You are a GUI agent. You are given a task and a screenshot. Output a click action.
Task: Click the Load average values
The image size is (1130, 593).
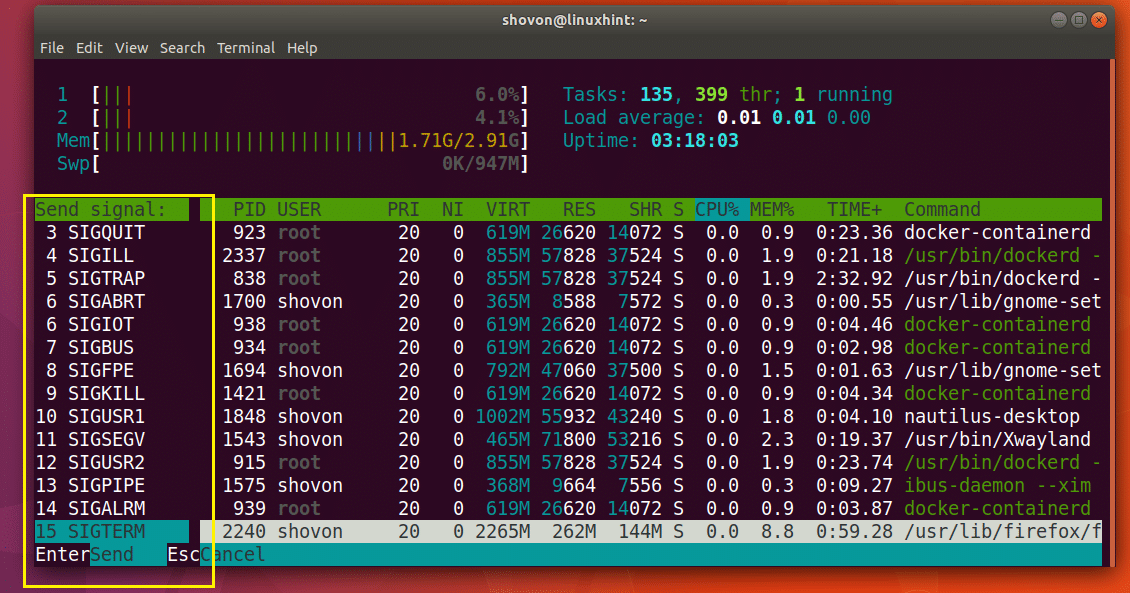(x=793, y=117)
